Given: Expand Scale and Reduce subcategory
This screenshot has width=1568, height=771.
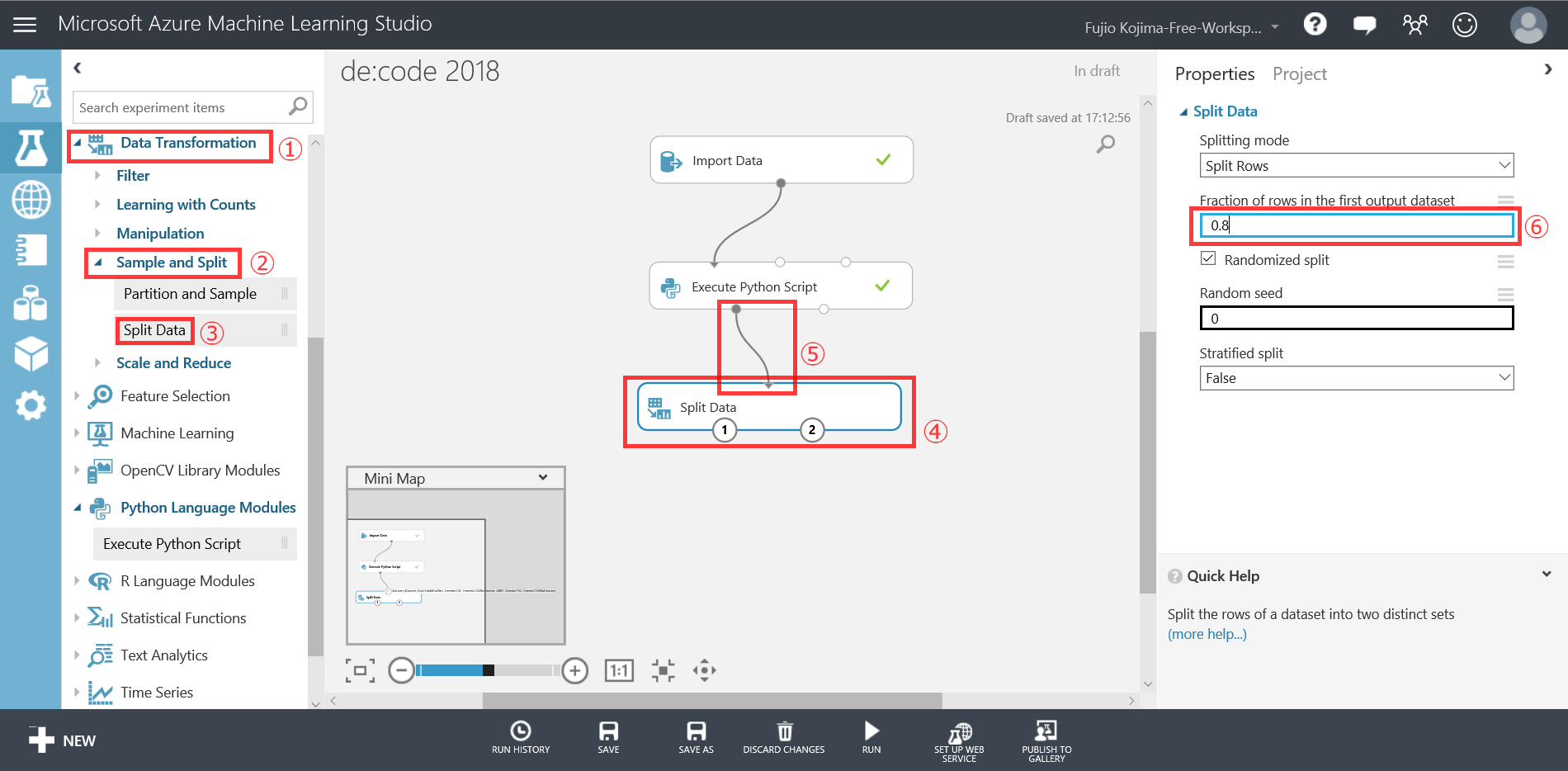Looking at the screenshot, I should pyautogui.click(x=97, y=362).
